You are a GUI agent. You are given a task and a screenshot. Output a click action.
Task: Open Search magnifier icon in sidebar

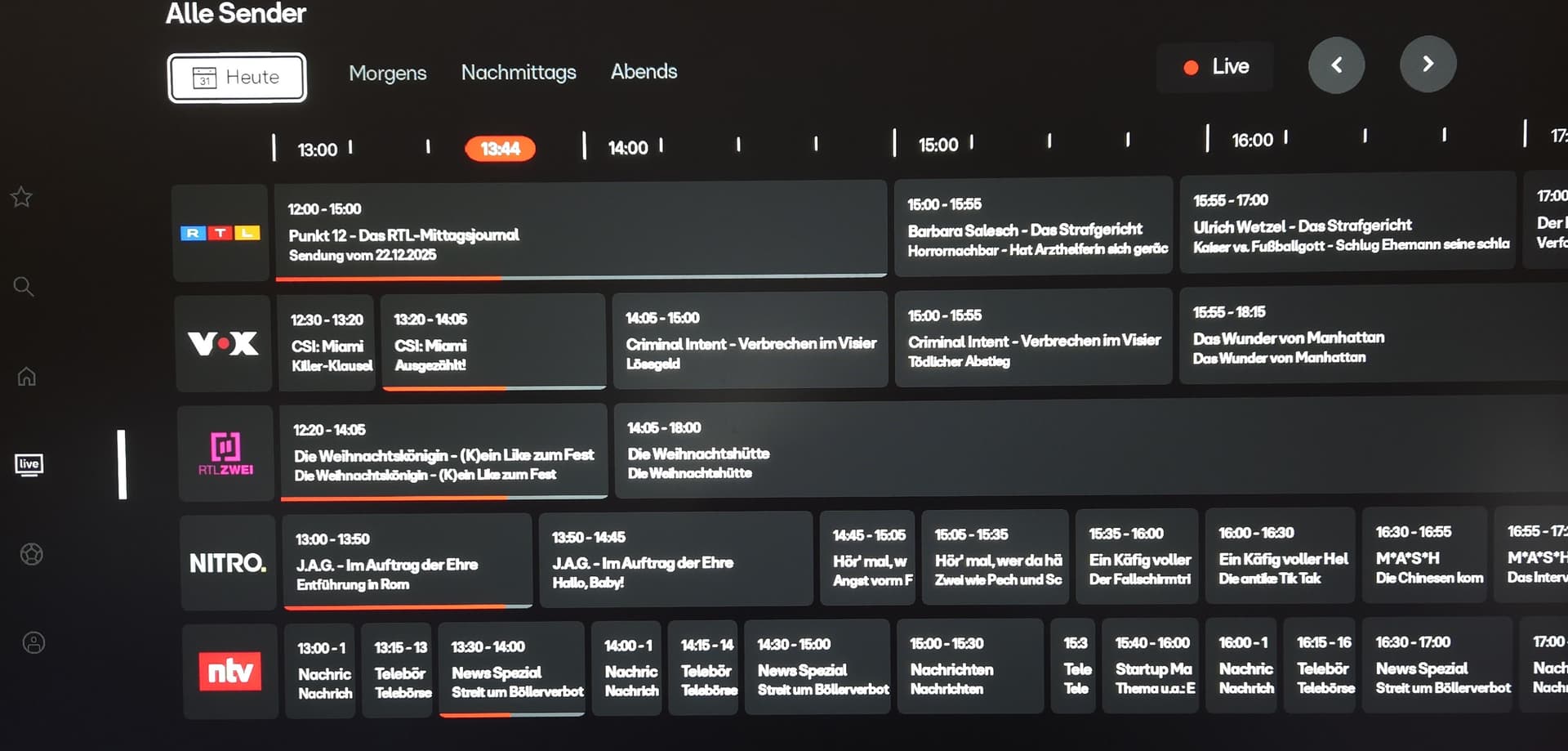[24, 287]
